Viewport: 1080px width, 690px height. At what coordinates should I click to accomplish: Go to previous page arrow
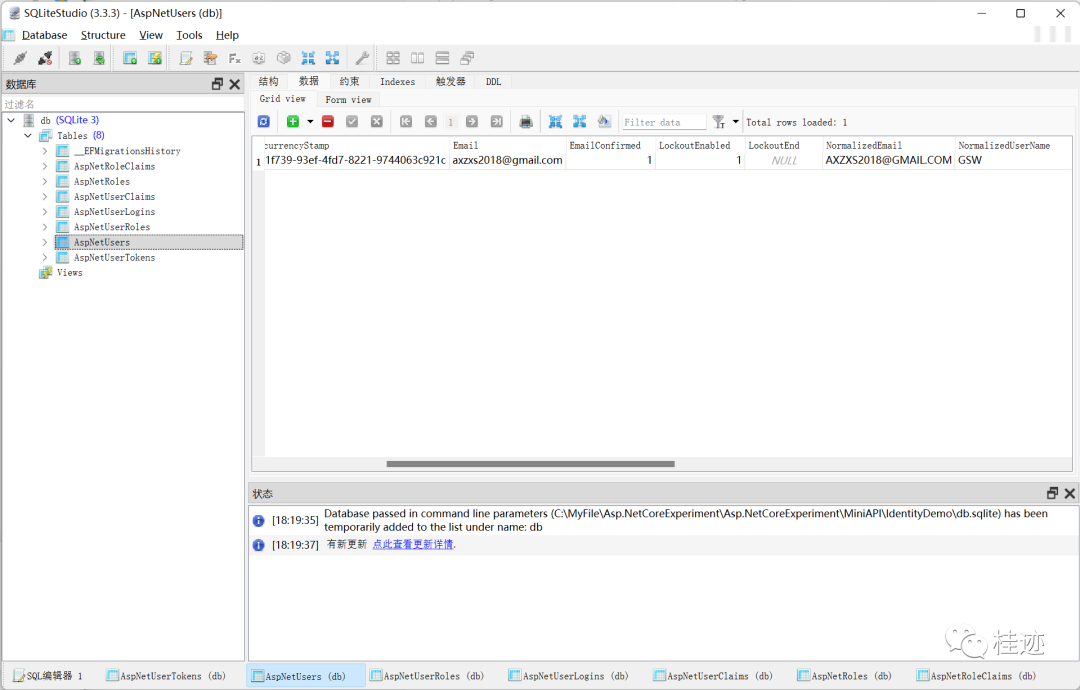coord(430,122)
